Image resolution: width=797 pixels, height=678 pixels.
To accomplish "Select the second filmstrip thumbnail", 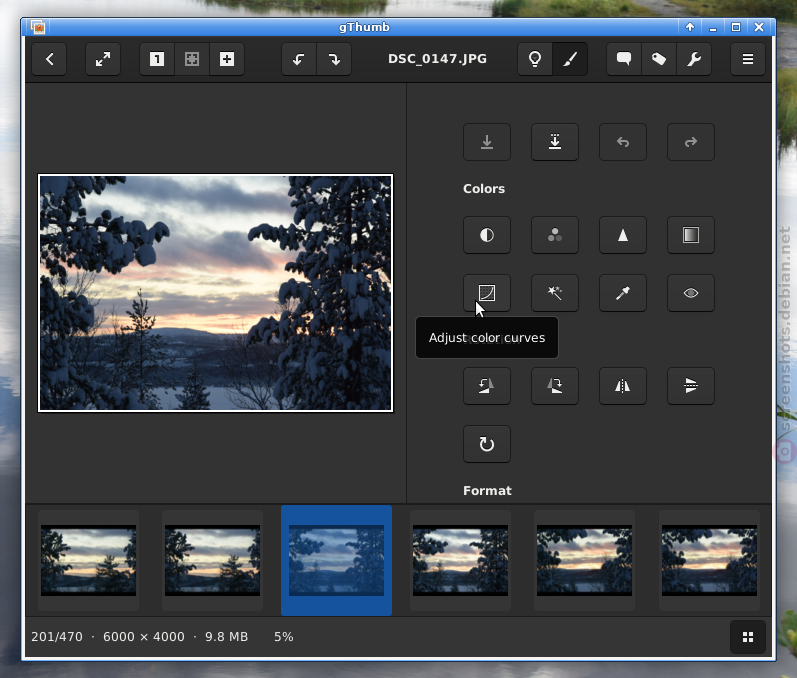I will tap(212, 560).
